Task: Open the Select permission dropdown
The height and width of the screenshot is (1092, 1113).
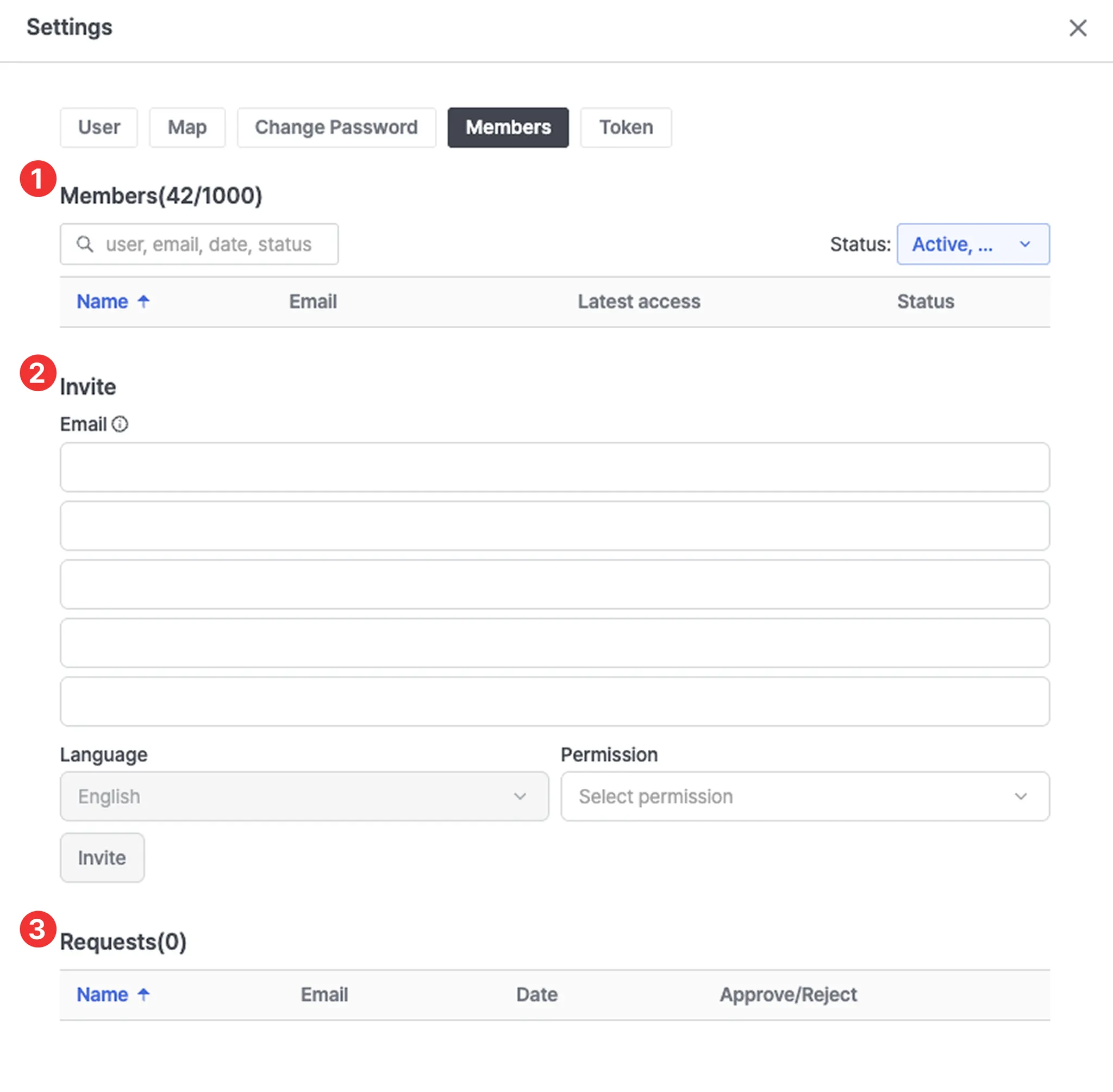Action: click(x=804, y=796)
